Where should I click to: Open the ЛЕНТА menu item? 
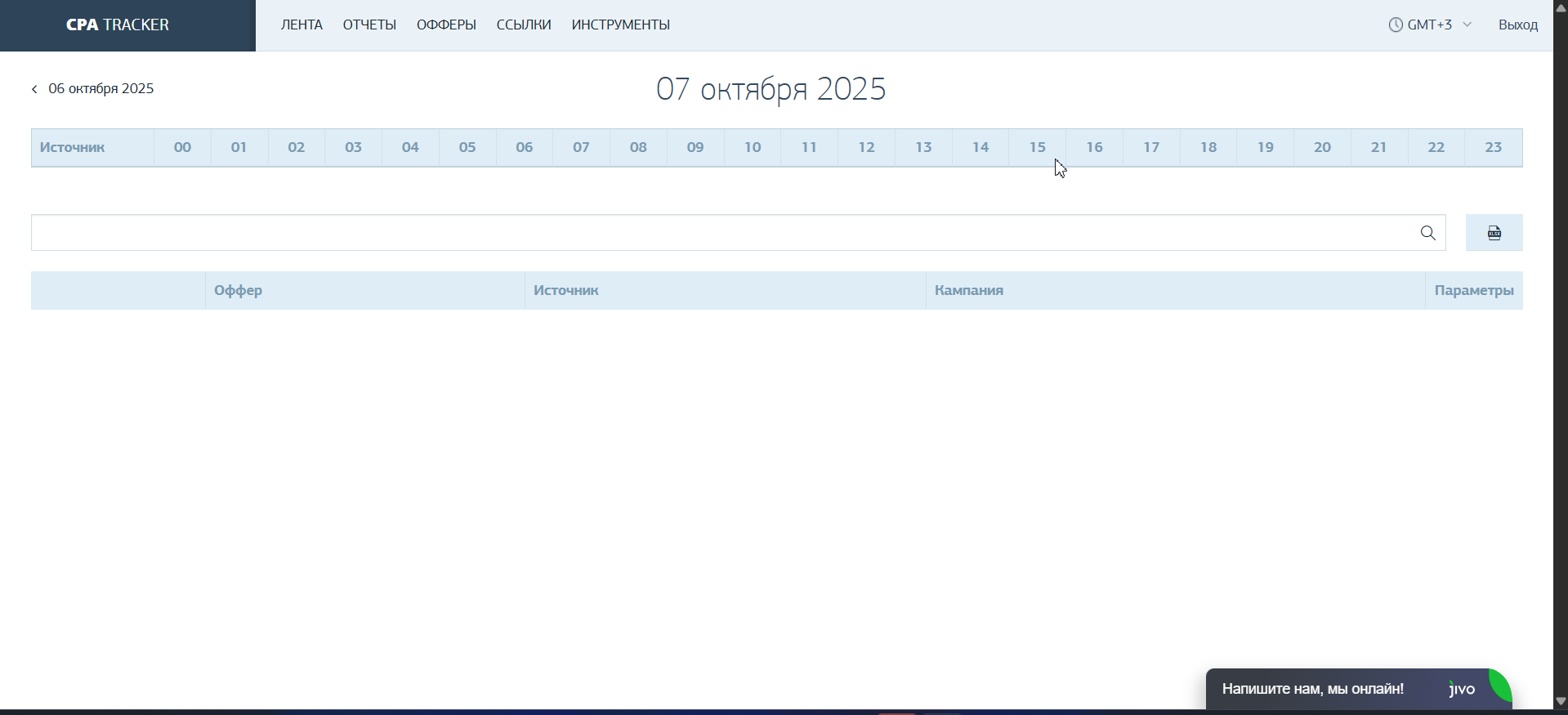(302, 25)
